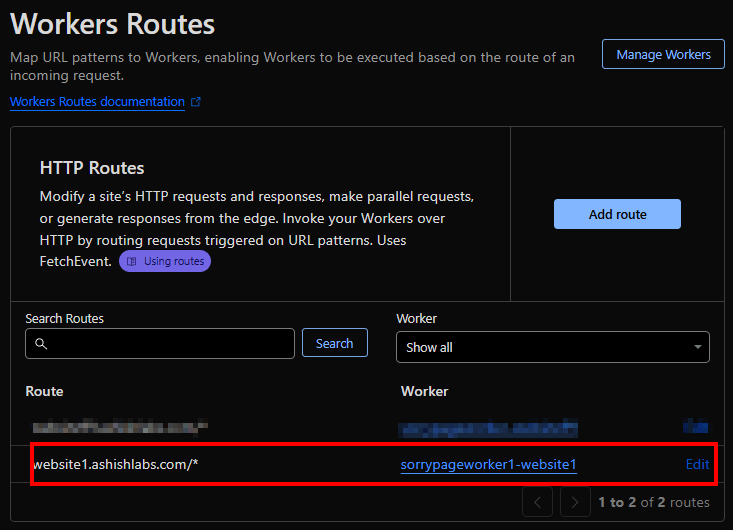Image resolution: width=733 pixels, height=530 pixels.
Task: Open the sorrypageworker1-website1 worker link
Action: (488, 464)
